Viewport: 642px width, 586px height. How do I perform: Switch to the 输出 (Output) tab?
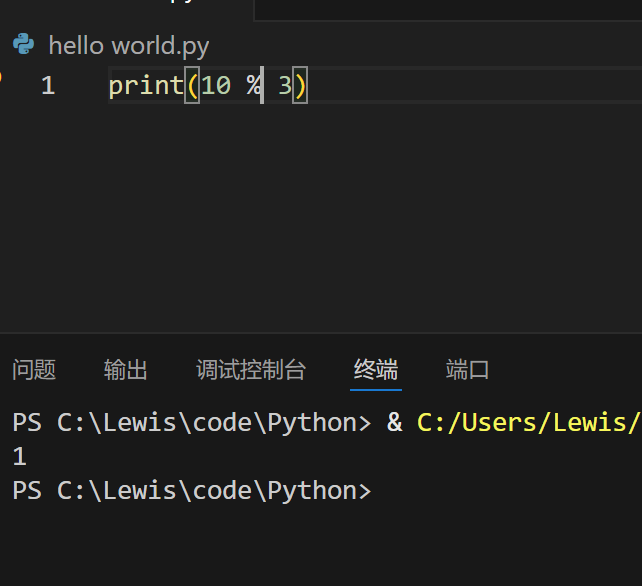(x=126, y=370)
